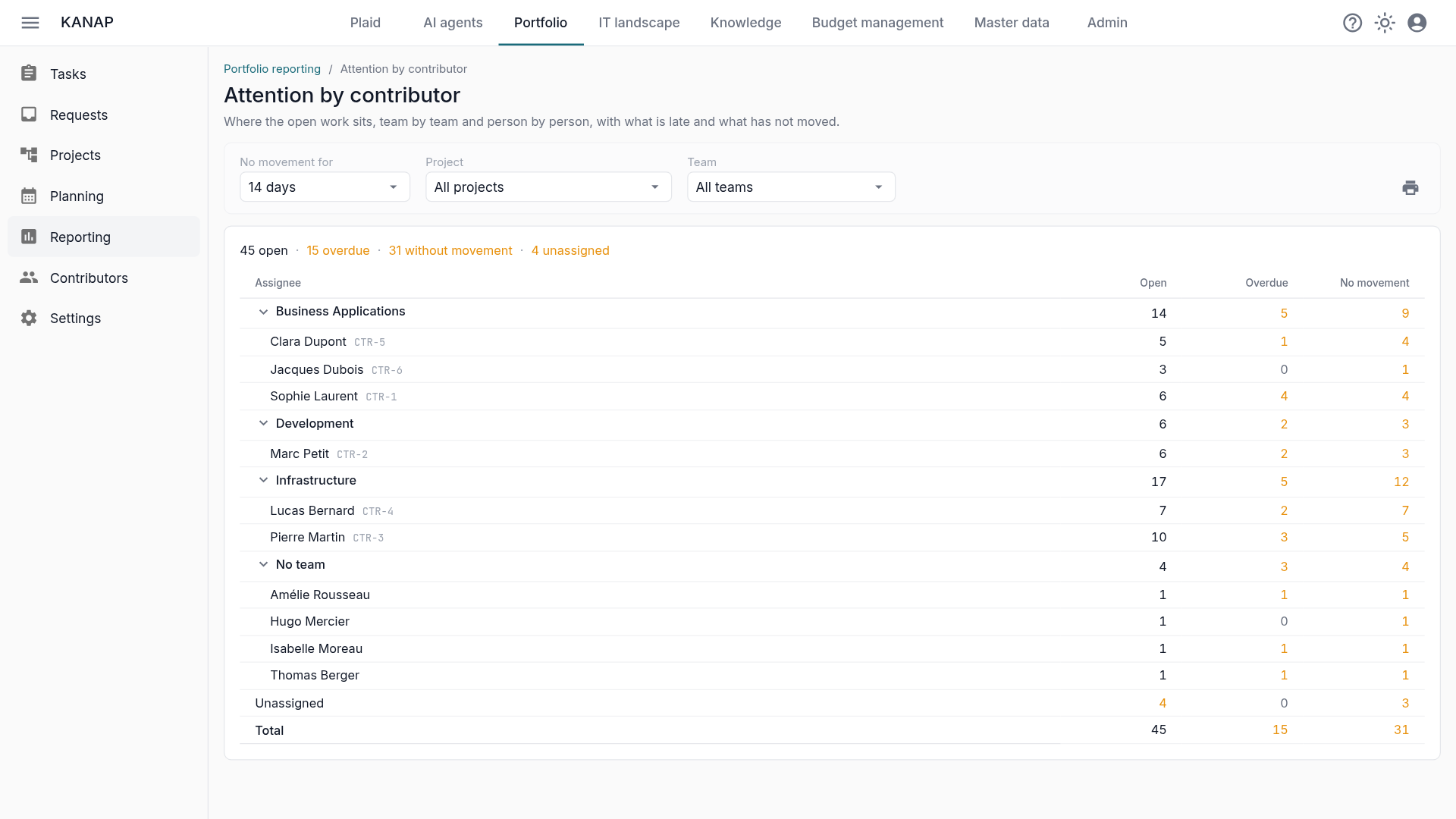Click the Unassigned row label
Viewport: 1456px width, 819px height.
tap(289, 703)
